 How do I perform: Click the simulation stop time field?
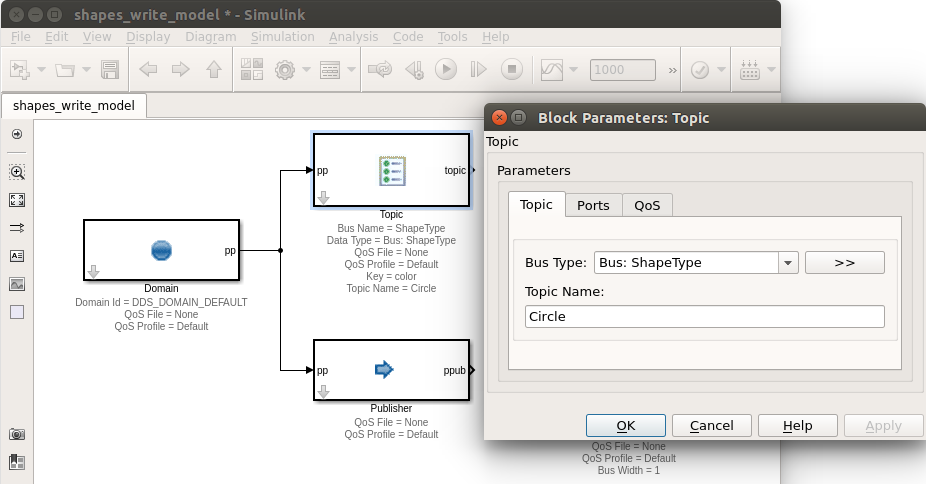pos(622,70)
